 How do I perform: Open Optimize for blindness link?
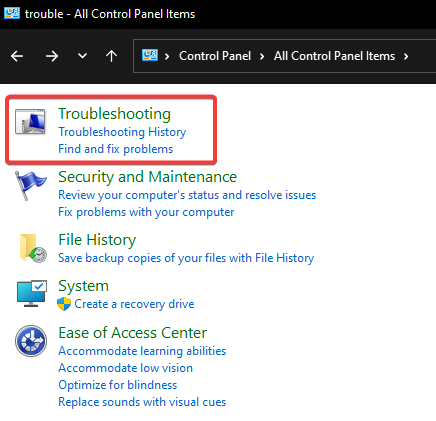point(118,385)
